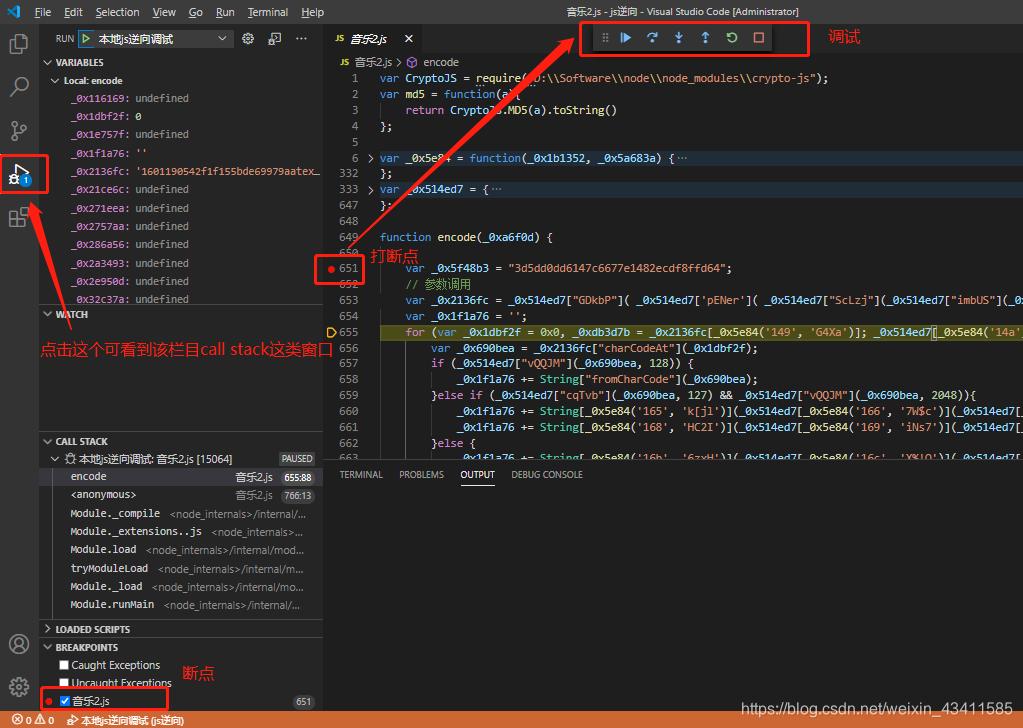This screenshot has width=1023, height=728.
Task: Click debug status 本地js逆向调试 in status bar
Action: tap(126, 721)
